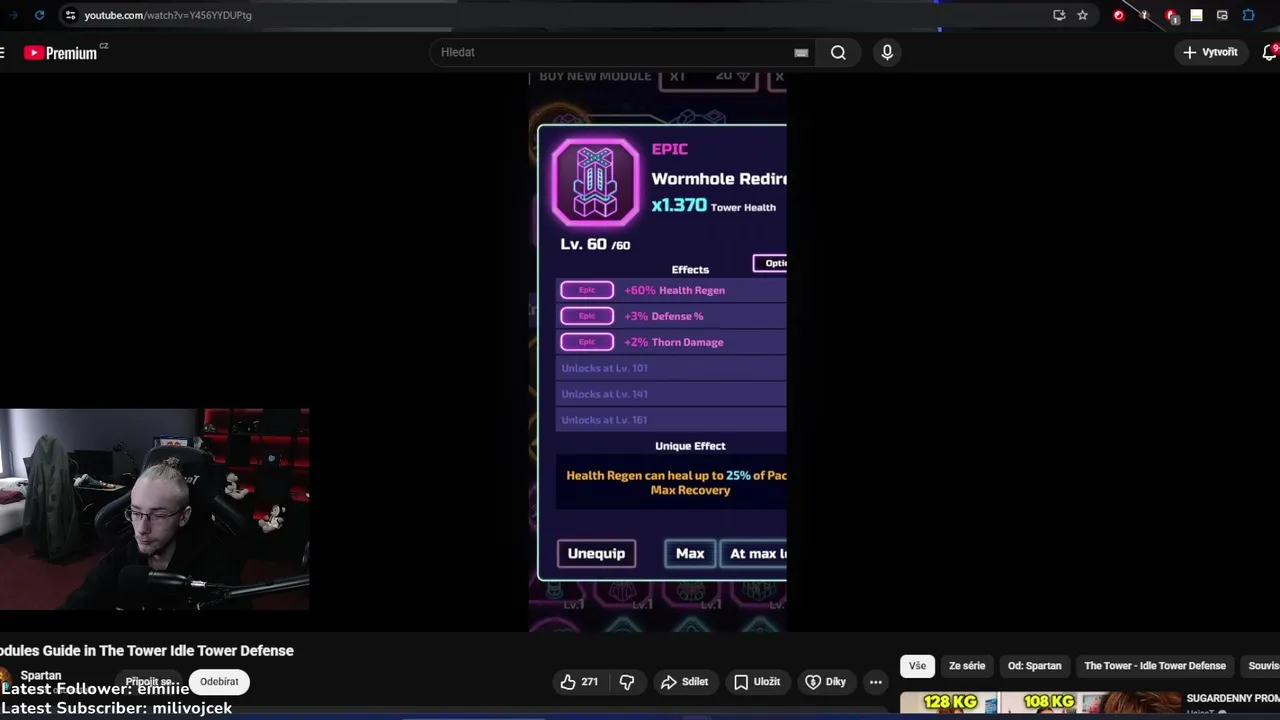This screenshot has width=1280, height=720.
Task: Click the Sdílet share button
Action: click(685, 682)
